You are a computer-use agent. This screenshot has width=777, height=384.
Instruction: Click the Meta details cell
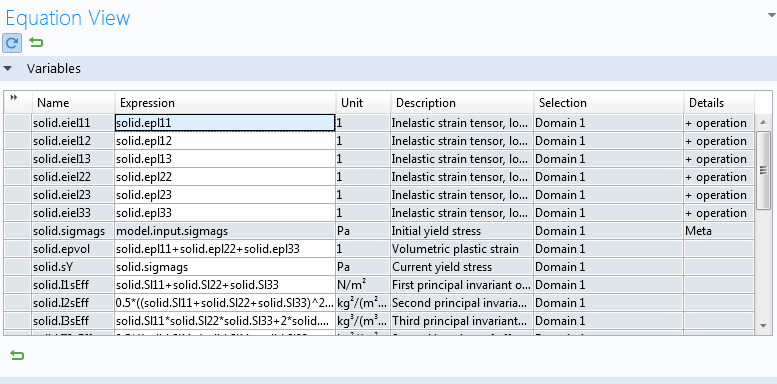[x=719, y=231]
